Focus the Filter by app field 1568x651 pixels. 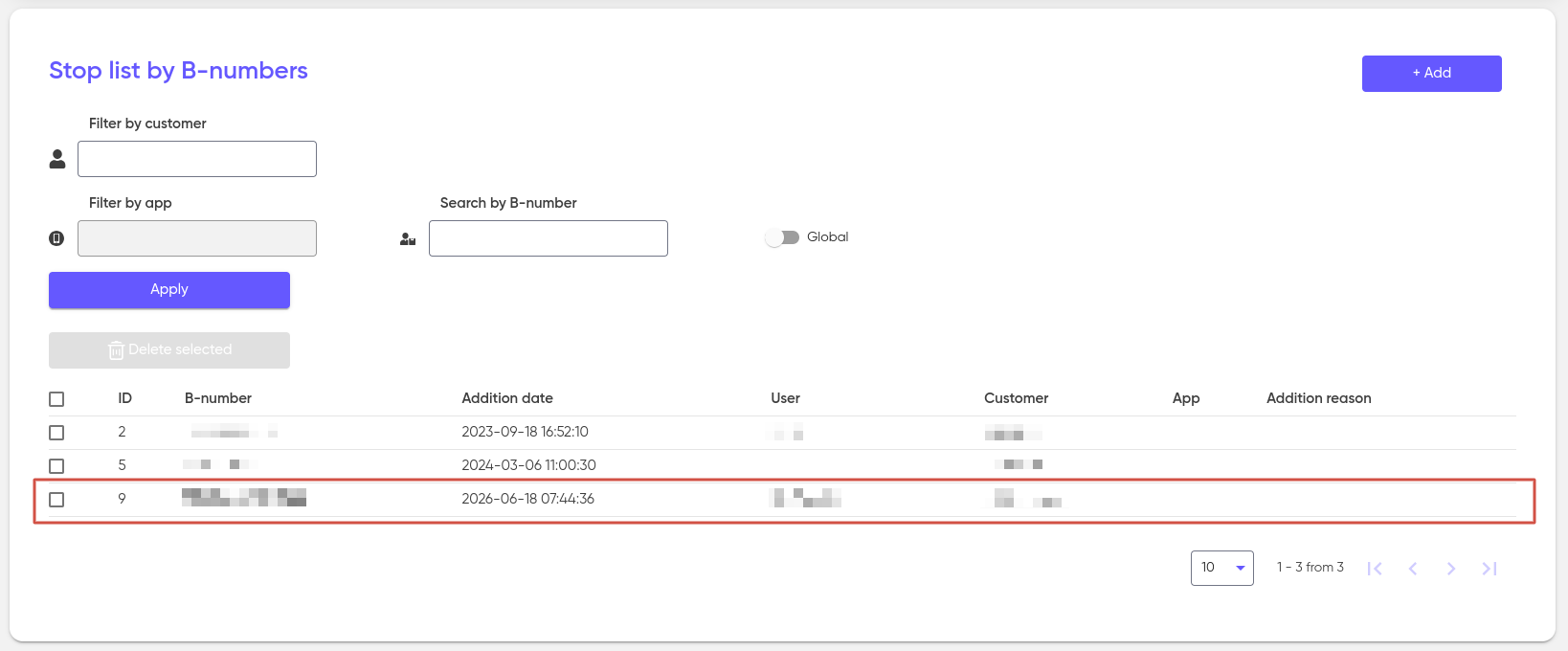coord(197,238)
